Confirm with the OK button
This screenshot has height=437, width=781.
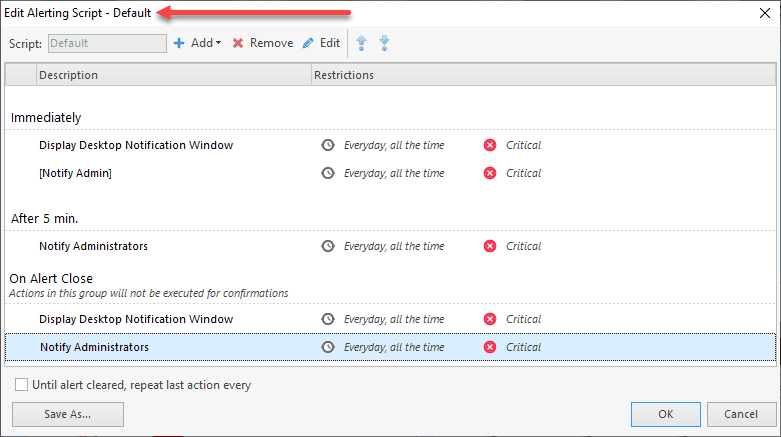point(665,414)
